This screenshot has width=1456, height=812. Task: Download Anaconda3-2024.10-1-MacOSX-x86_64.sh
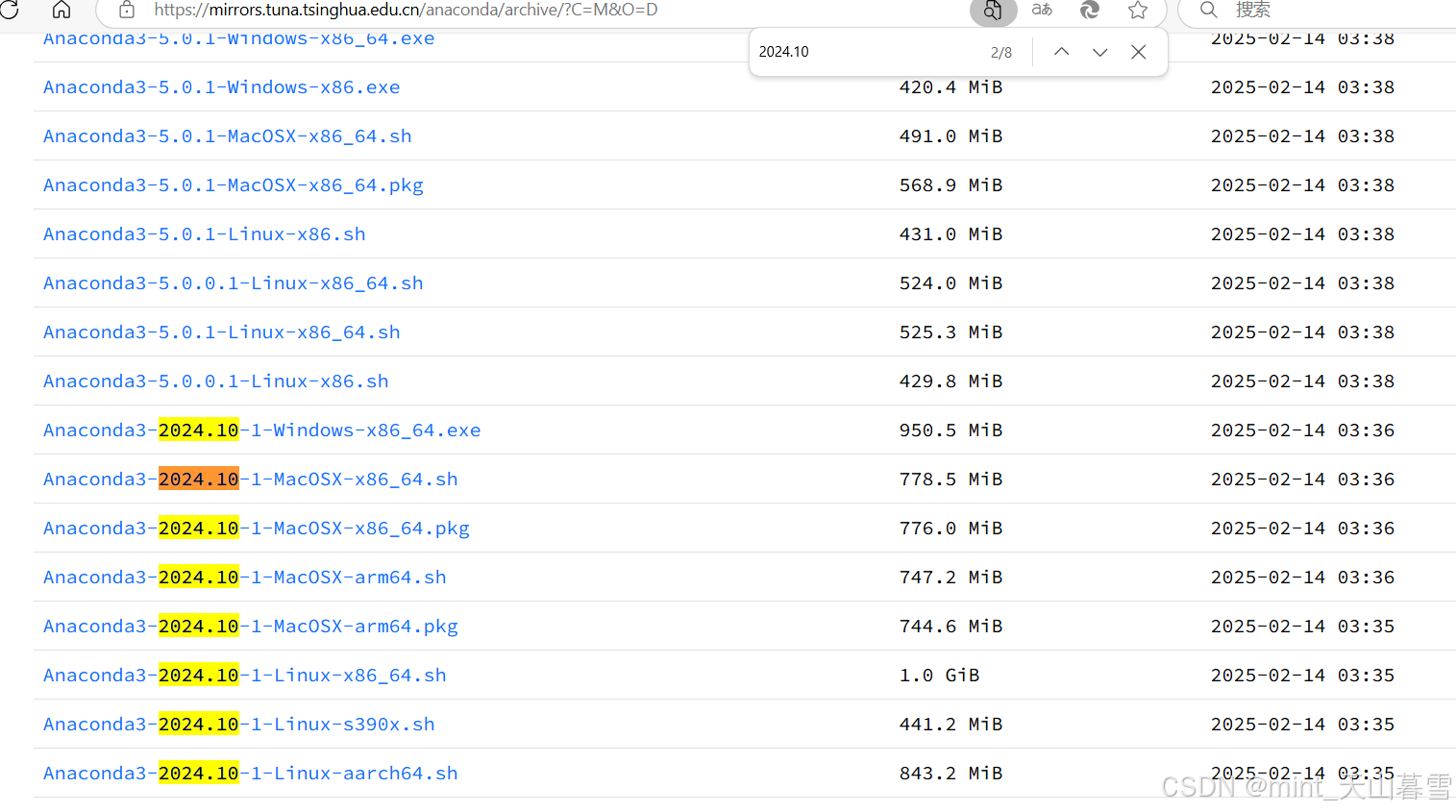click(250, 480)
